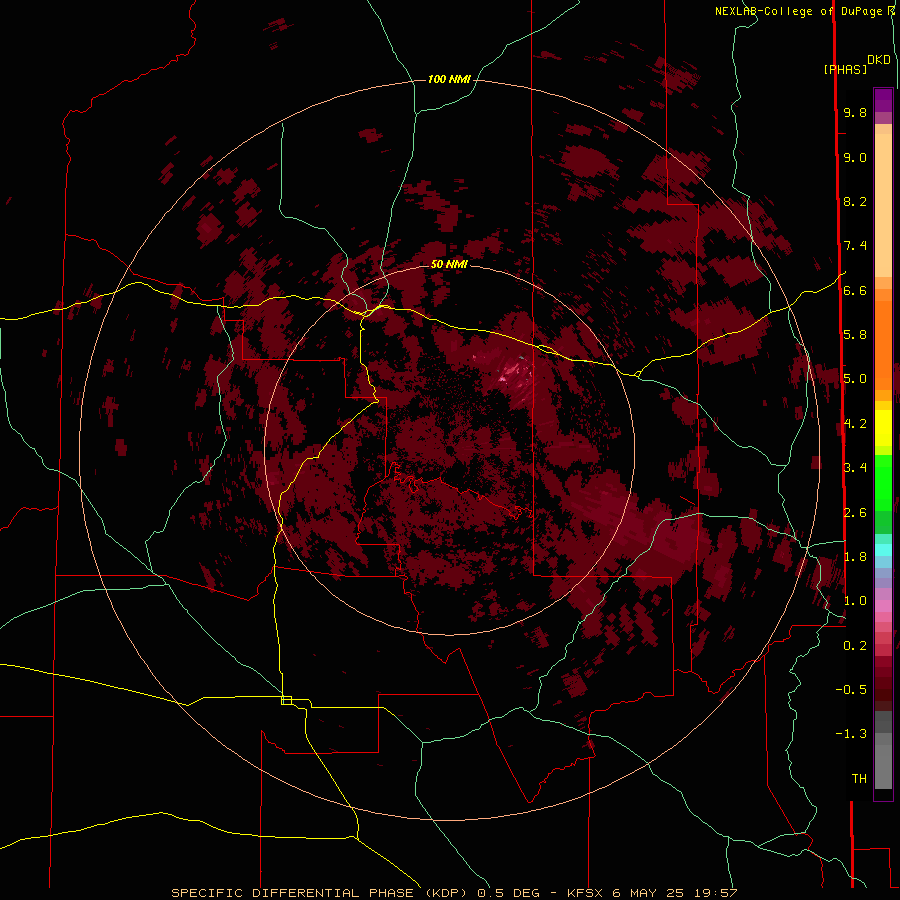Image resolution: width=900 pixels, height=900 pixels.
Task: Click the 19:57 timestamp
Action: click(x=717, y=893)
